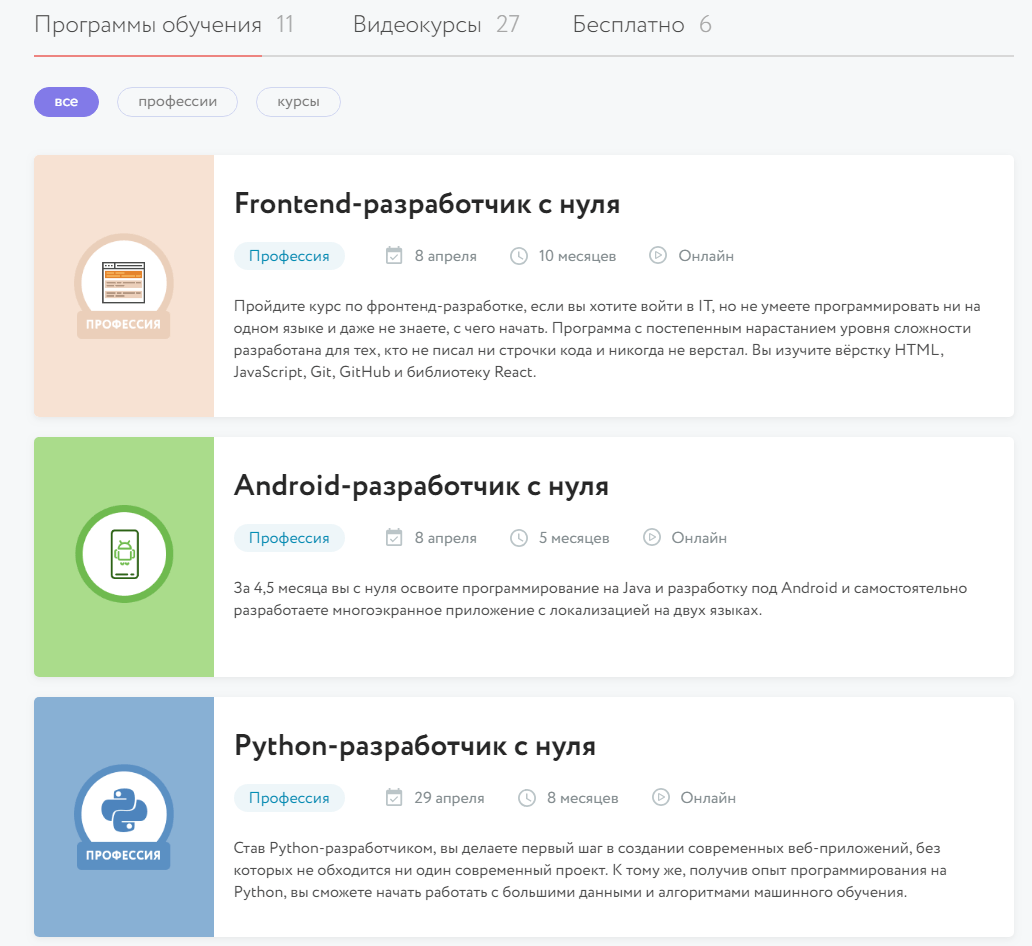Click 'Онлайн' label on Frontend card

tap(706, 256)
